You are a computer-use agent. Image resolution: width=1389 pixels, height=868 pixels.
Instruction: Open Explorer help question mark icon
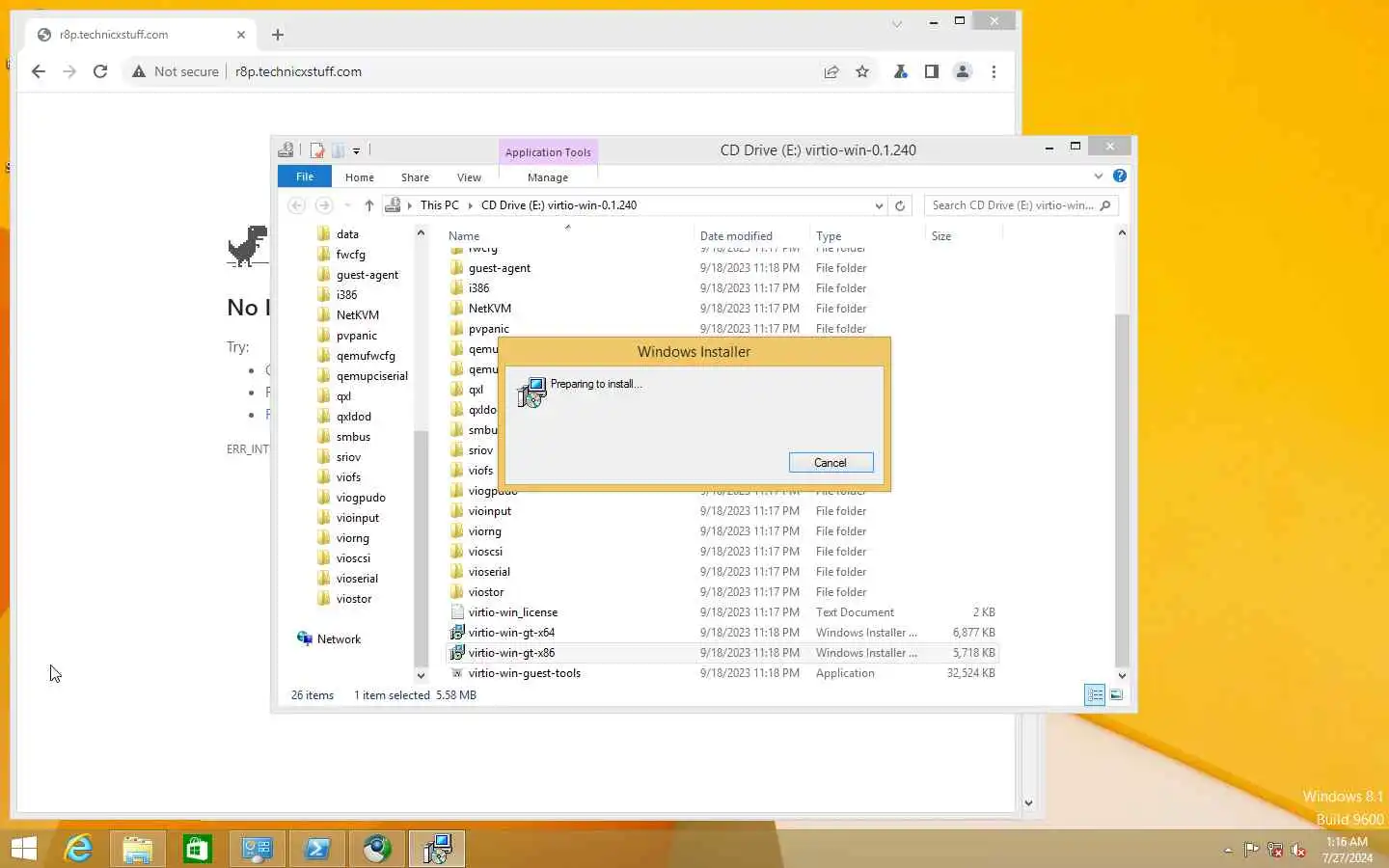1119,176
